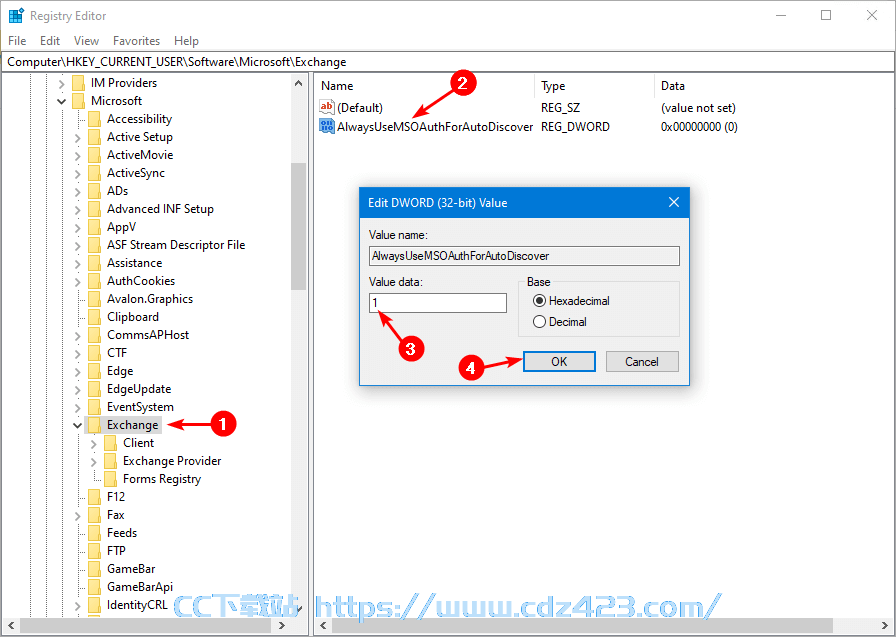Click the 0x00000000 (0) data value
Image resolution: width=896 pixels, height=637 pixels.
coord(699,127)
